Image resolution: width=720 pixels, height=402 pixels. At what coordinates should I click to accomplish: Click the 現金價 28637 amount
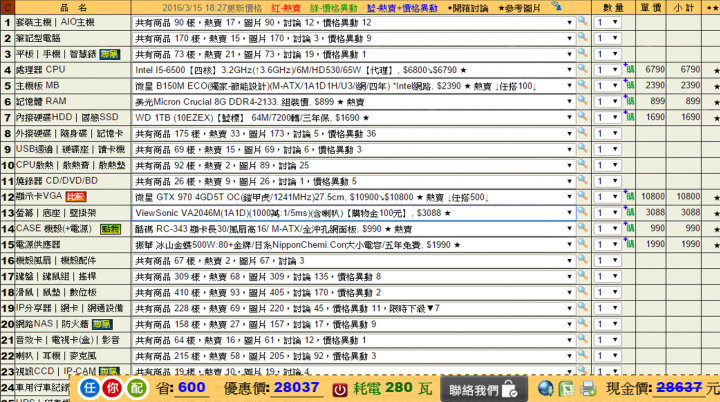(x=679, y=388)
